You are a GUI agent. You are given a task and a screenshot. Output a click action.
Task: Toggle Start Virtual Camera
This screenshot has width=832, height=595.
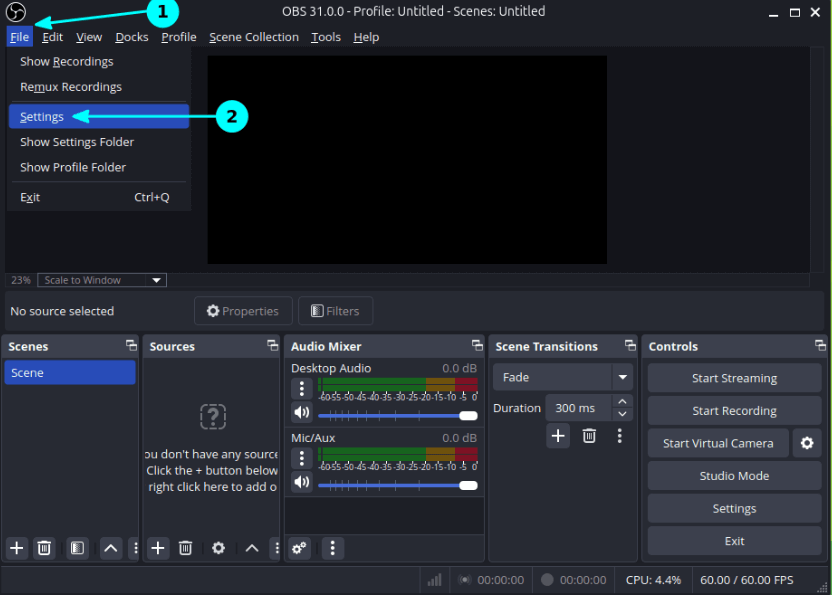coord(718,443)
